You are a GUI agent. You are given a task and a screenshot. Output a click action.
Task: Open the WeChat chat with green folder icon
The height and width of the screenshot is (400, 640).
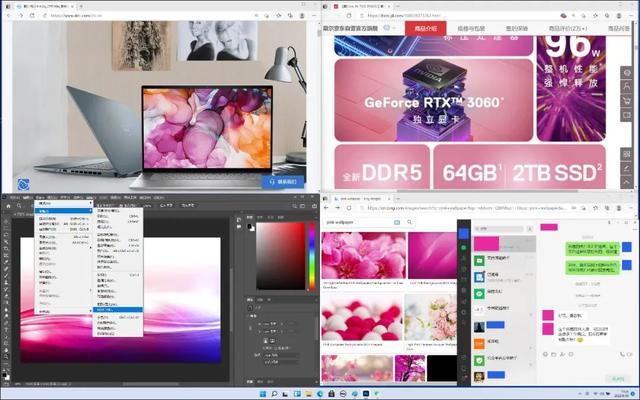(x=504, y=260)
